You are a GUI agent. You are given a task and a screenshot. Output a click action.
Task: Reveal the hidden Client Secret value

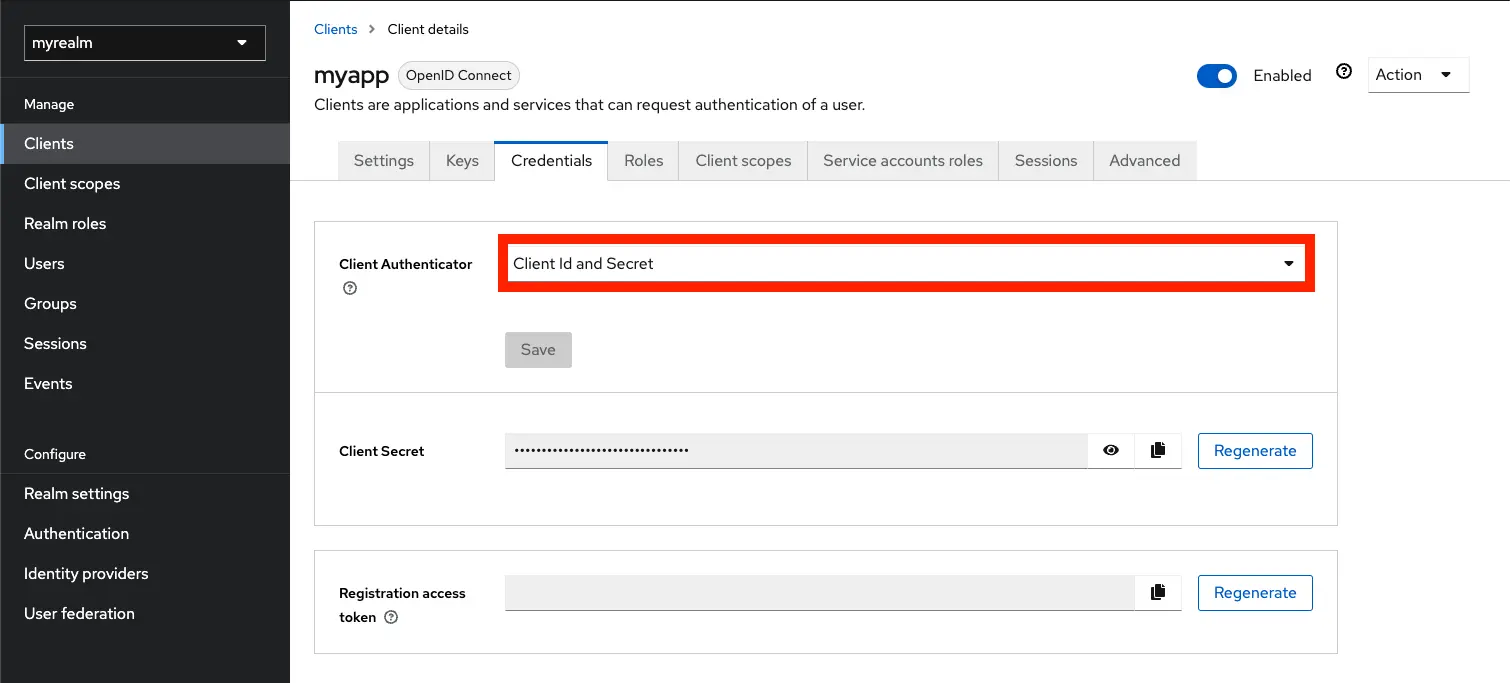tap(1110, 450)
